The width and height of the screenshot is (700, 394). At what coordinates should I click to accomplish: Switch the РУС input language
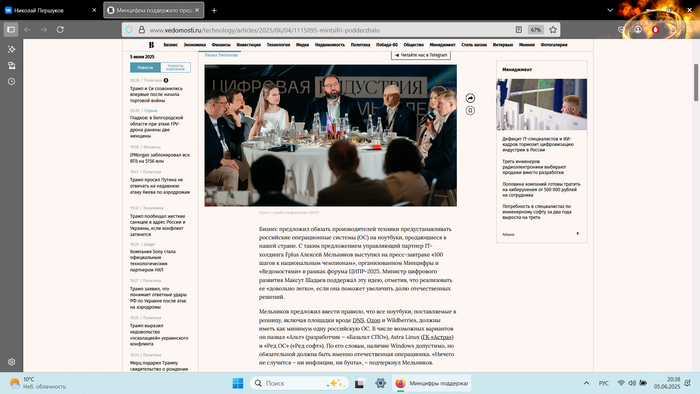coord(604,383)
